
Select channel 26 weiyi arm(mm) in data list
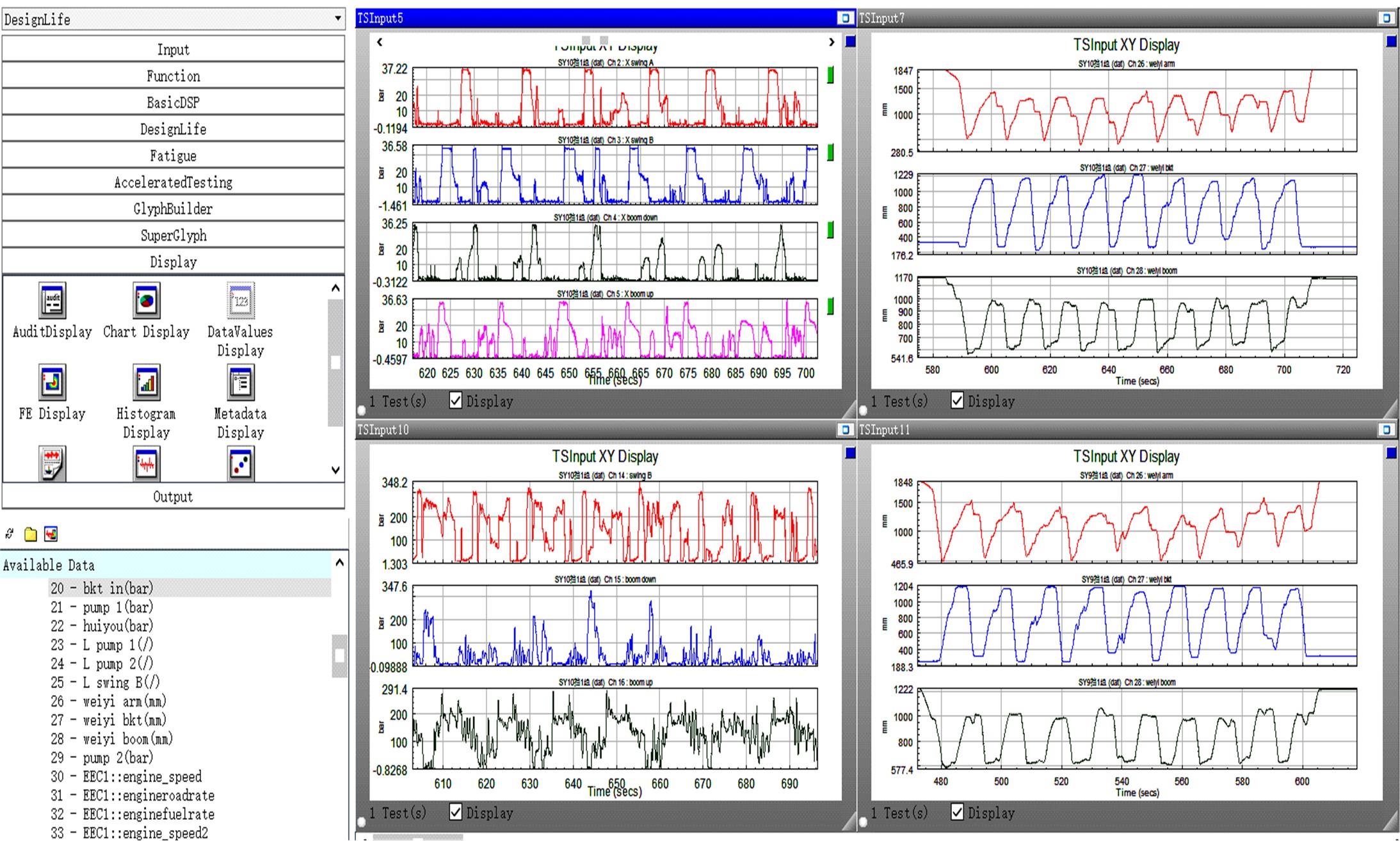pyautogui.click(x=109, y=701)
